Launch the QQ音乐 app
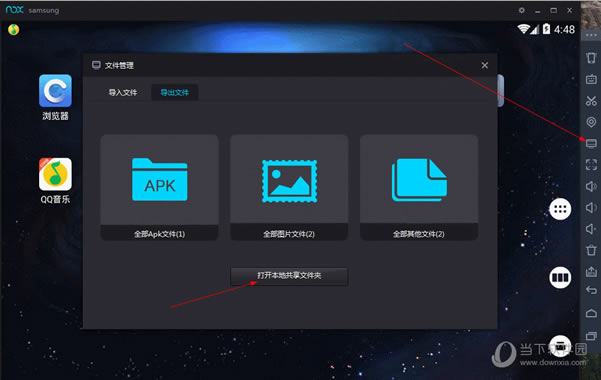The width and height of the screenshot is (601, 380). point(55,181)
